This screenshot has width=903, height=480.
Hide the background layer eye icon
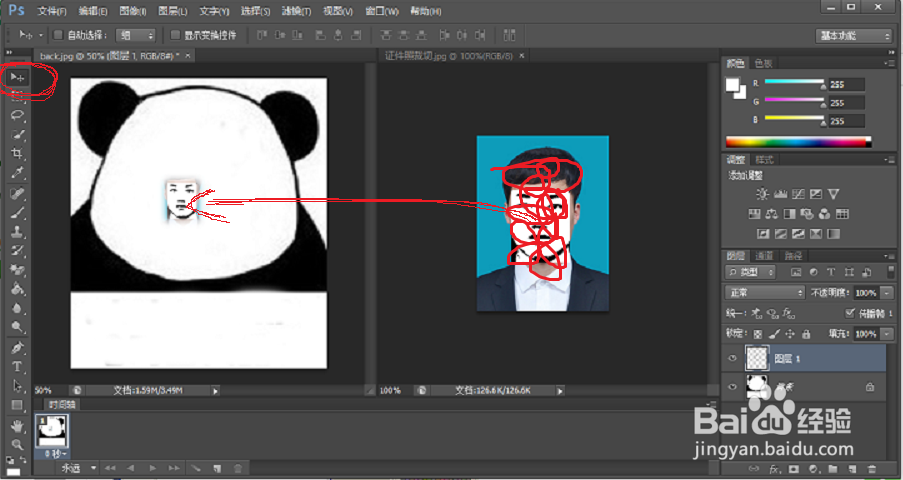point(733,387)
